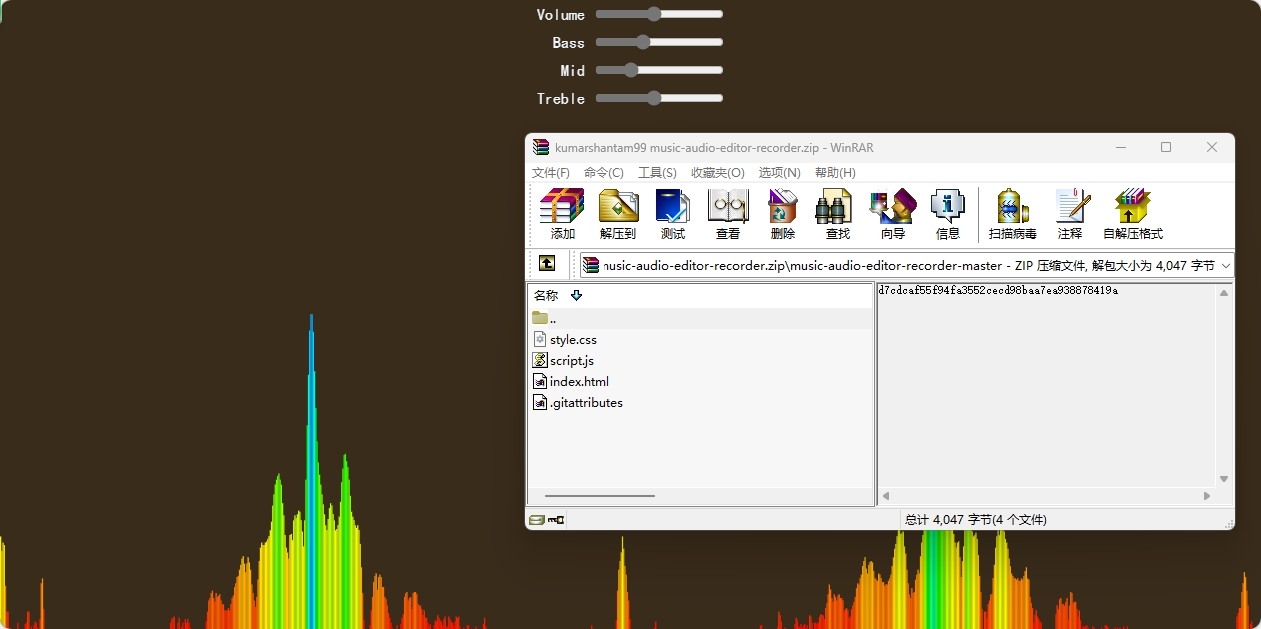Open the 帮助(H) menu
The width and height of the screenshot is (1261, 629).
835,173
